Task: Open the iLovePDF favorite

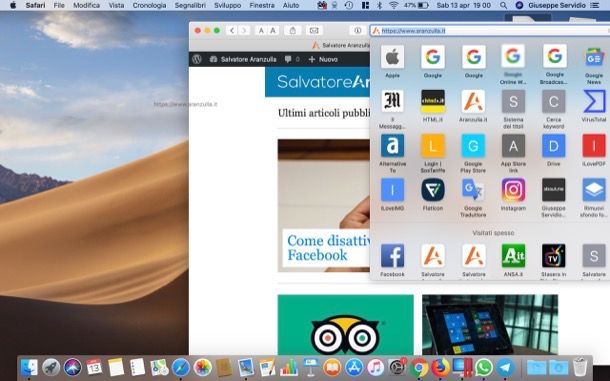Action: pyautogui.click(x=594, y=146)
